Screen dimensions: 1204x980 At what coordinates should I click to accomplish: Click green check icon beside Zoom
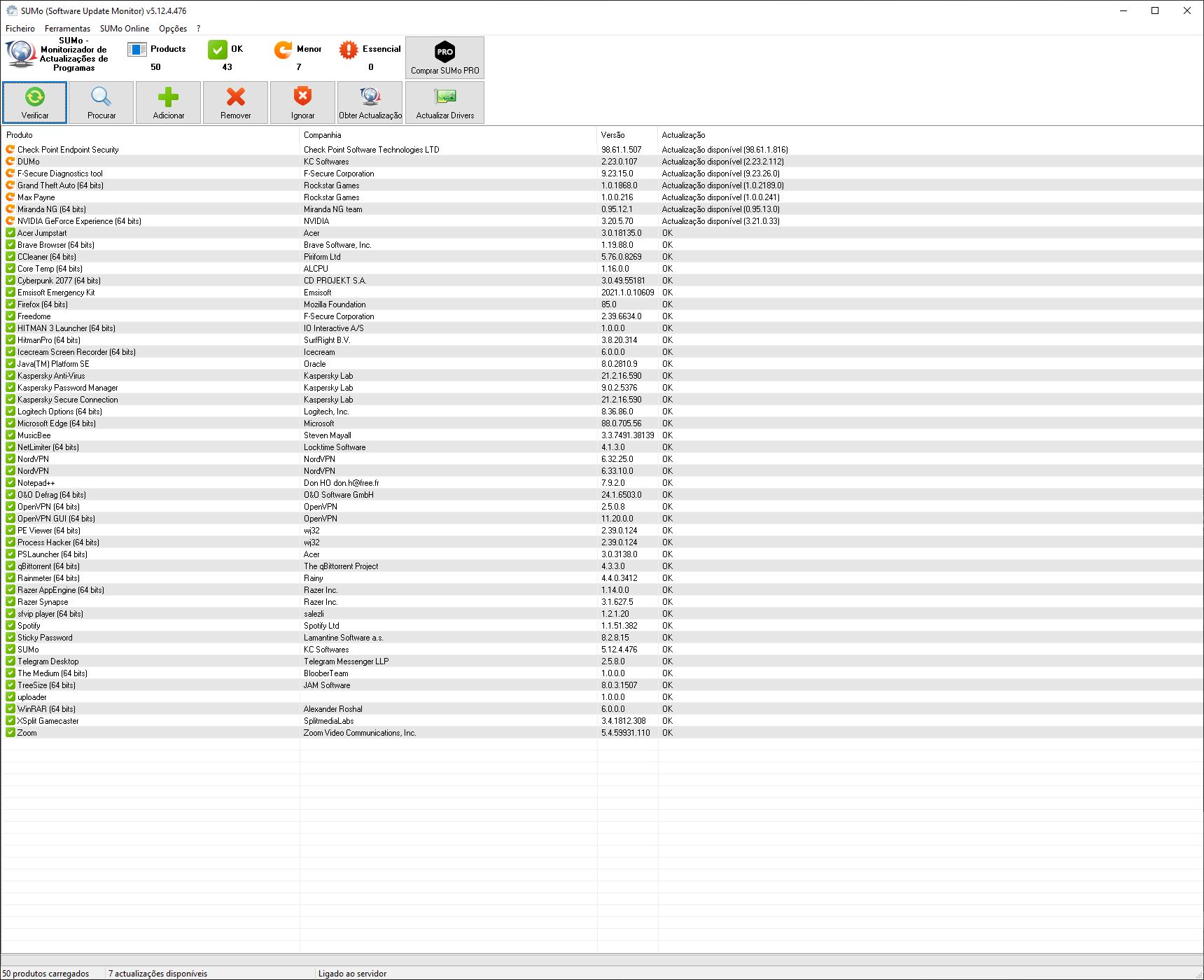[10, 733]
